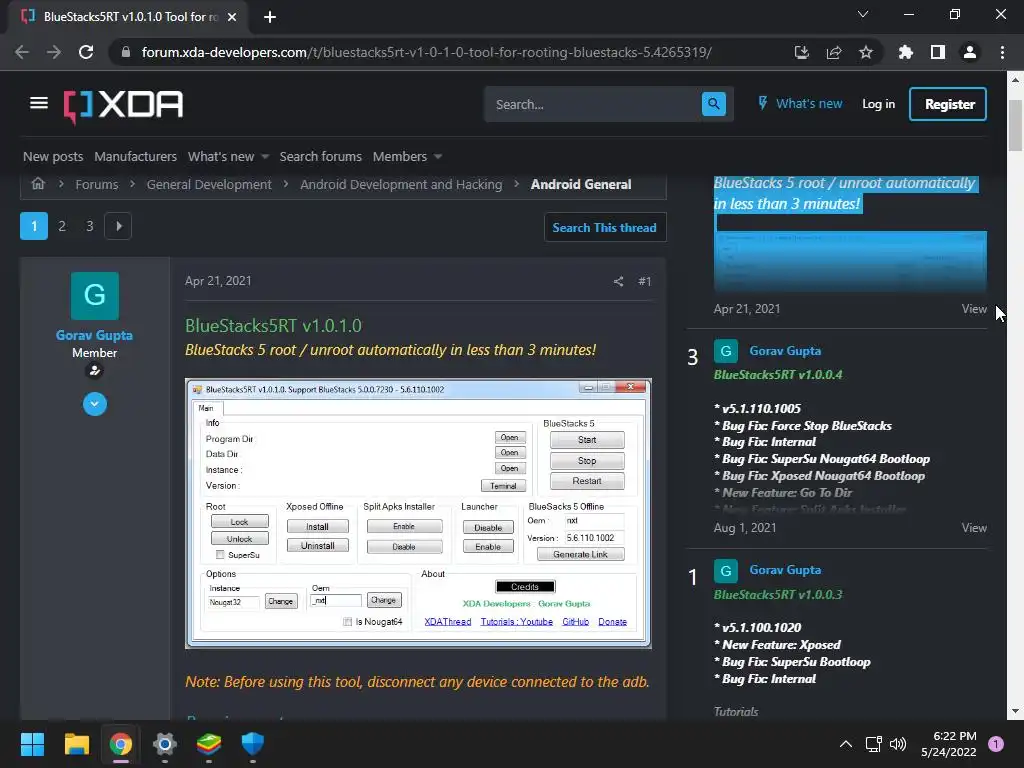The width and height of the screenshot is (1024, 768).
Task: Open File Explorer from taskbar
Action: click(76, 744)
